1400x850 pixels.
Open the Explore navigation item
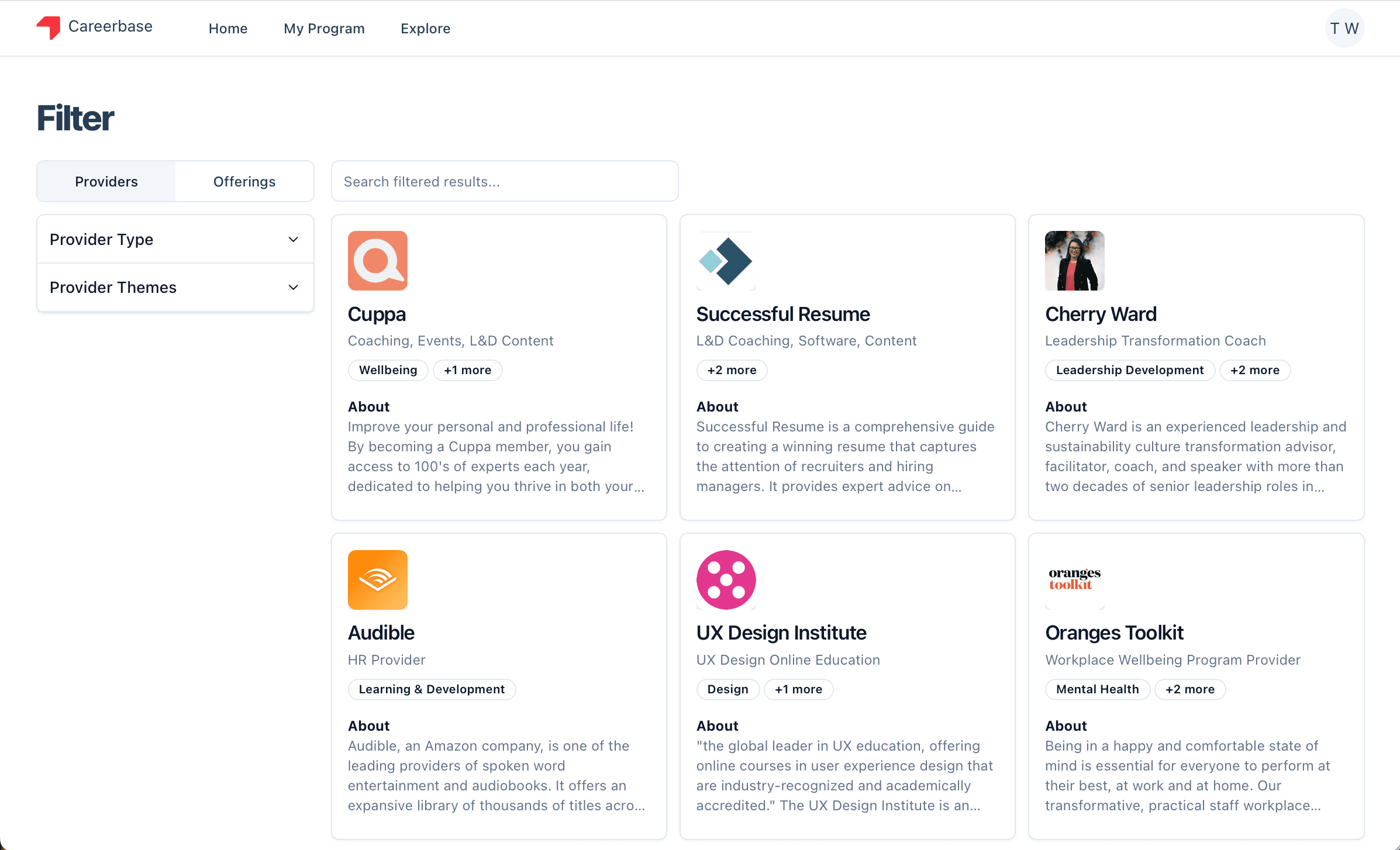[x=425, y=28]
